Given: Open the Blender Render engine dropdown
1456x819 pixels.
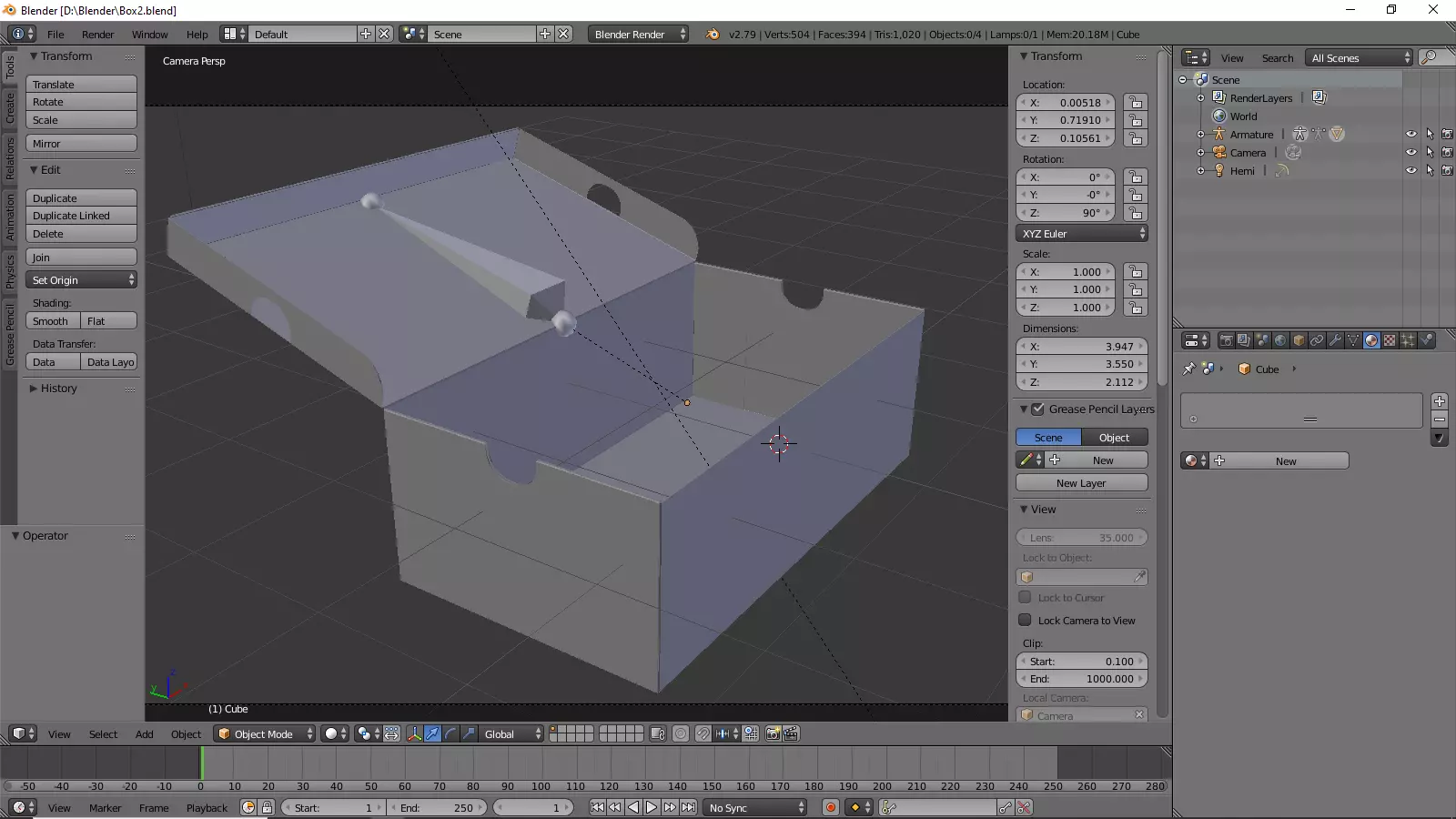Looking at the screenshot, I should click(x=638, y=34).
